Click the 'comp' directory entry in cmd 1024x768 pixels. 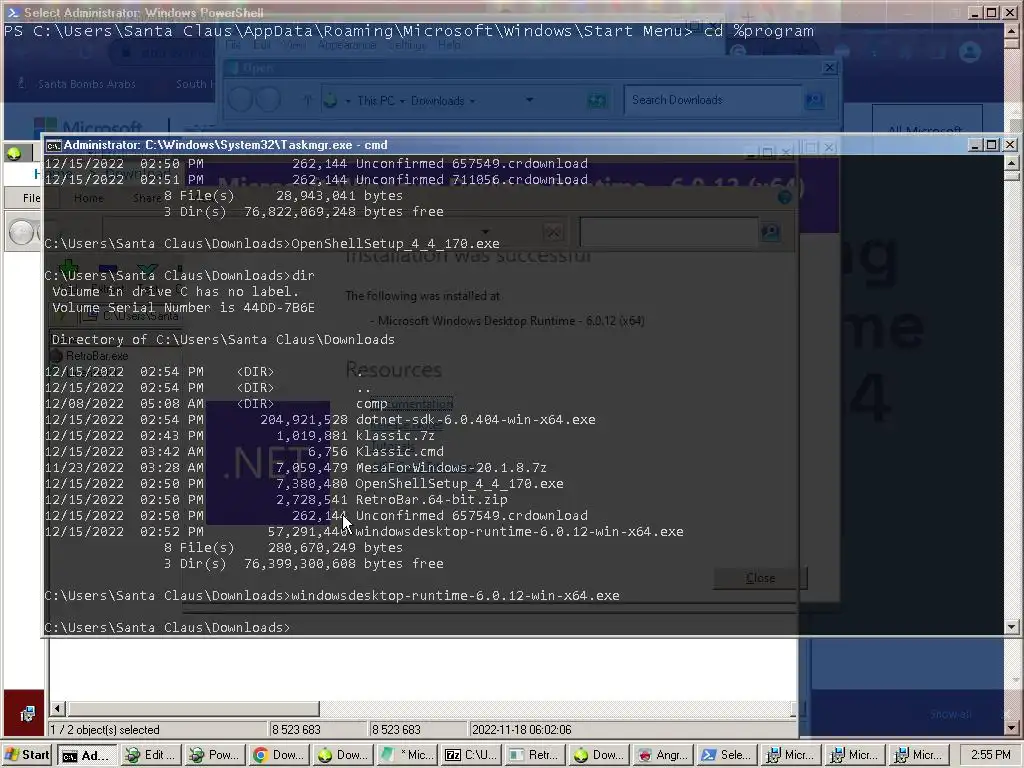371,404
